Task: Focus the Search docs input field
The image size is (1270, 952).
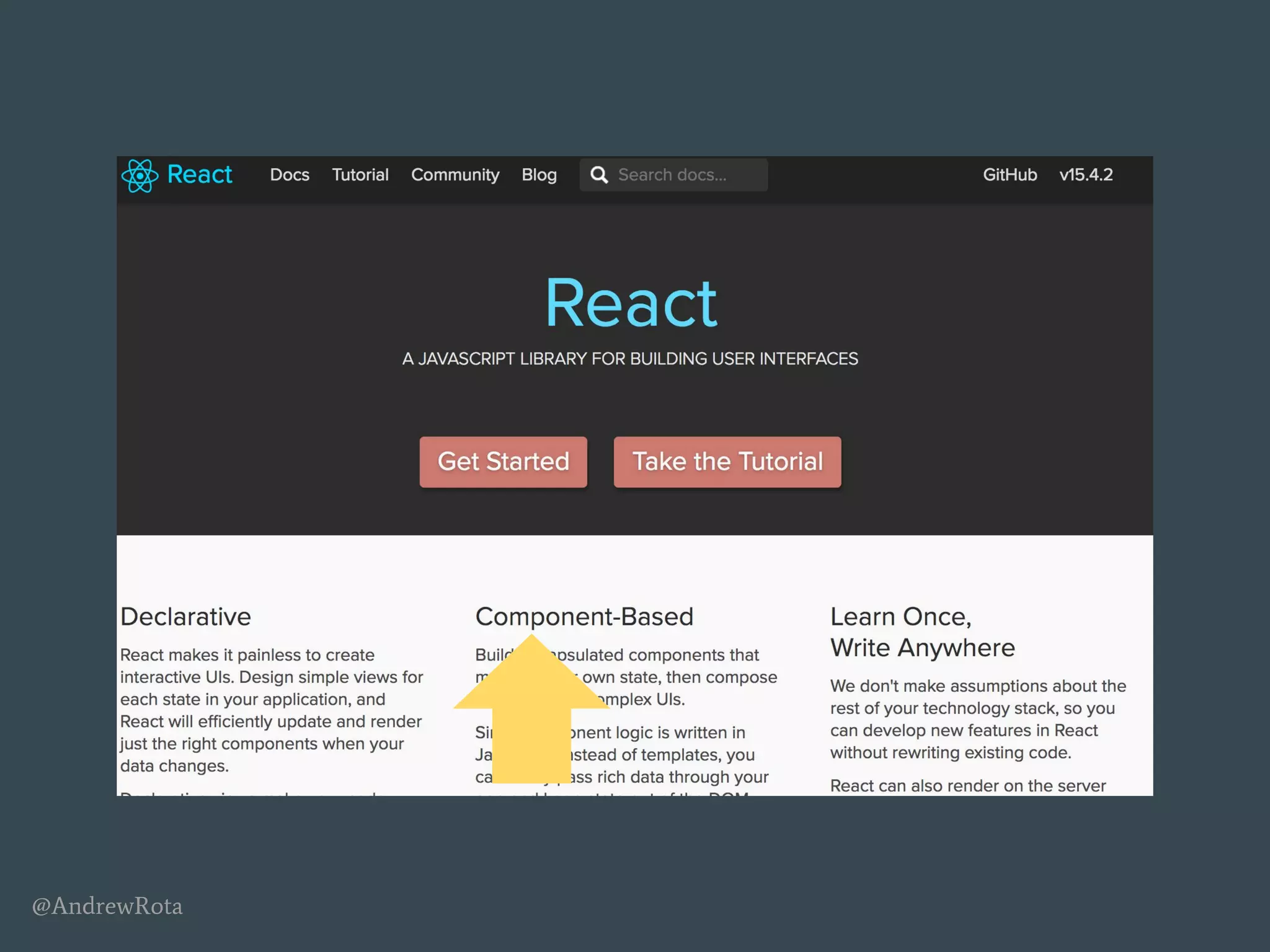Action: tap(673, 175)
